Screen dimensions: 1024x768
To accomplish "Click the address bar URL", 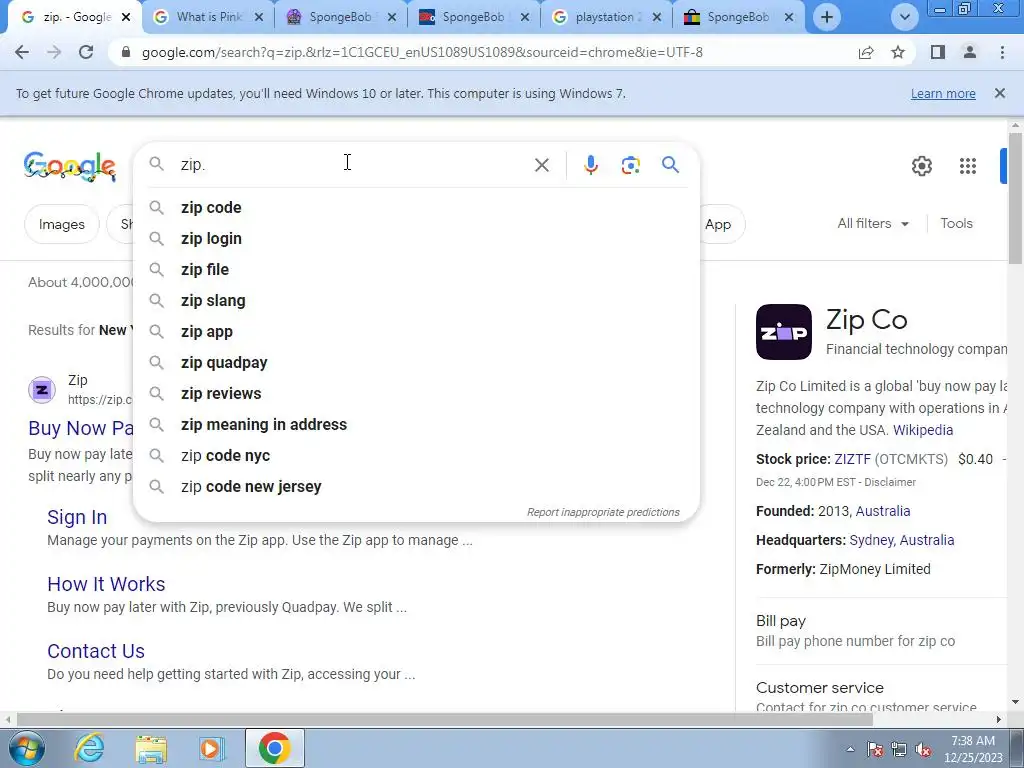I will [422, 52].
